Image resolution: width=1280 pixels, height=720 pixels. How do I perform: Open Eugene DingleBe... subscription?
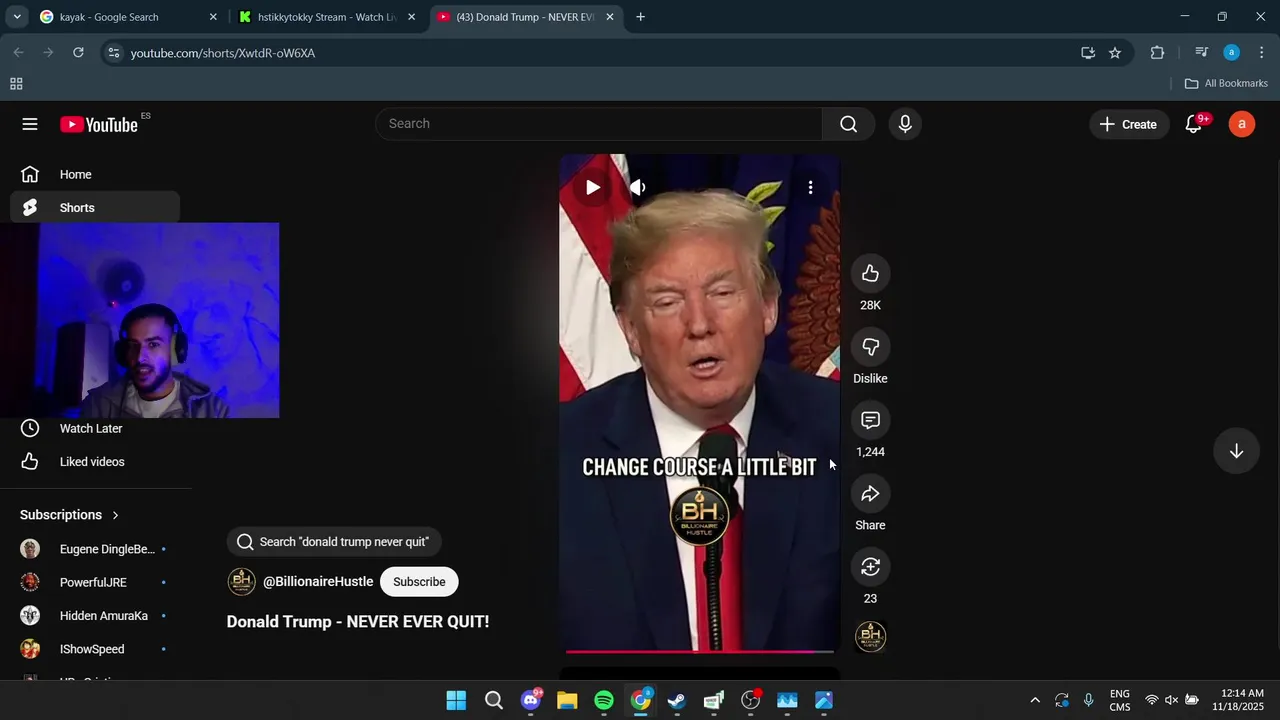pos(95,549)
